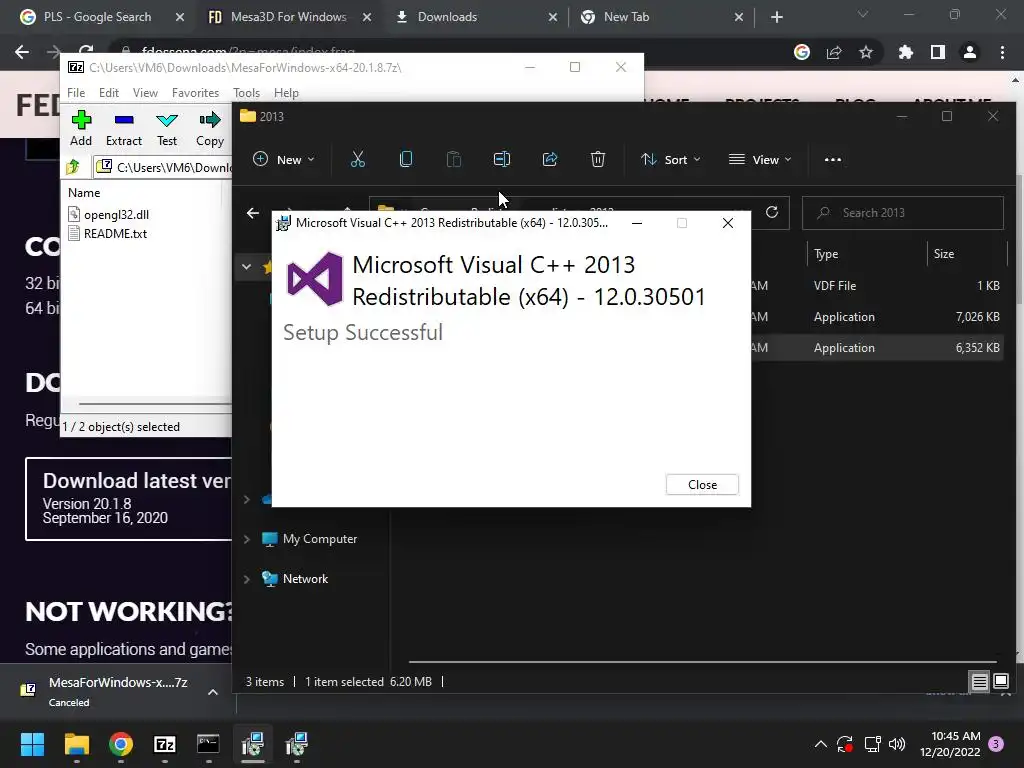This screenshot has height=768, width=1024.
Task: Open the Edit menu in 7-Zip
Action: pyautogui.click(x=108, y=93)
